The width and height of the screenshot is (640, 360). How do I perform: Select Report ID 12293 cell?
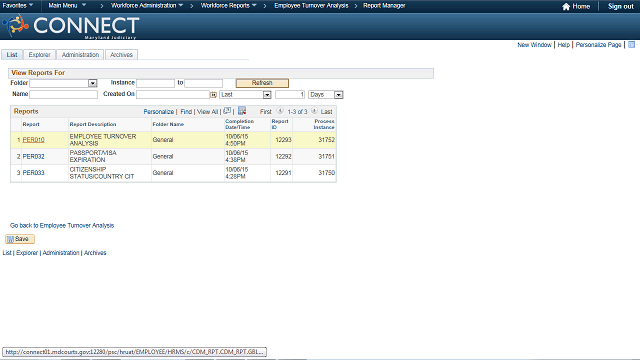[x=283, y=140]
